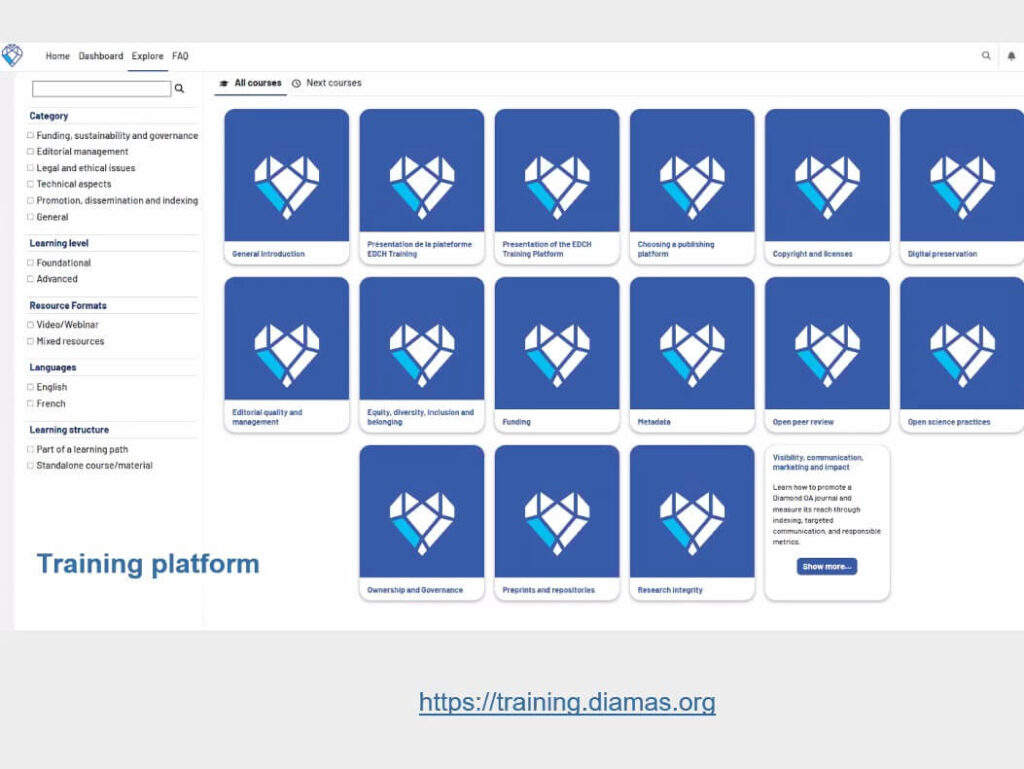The image size is (1024, 769).
Task: Open the Open science practices card
Action: [962, 354]
